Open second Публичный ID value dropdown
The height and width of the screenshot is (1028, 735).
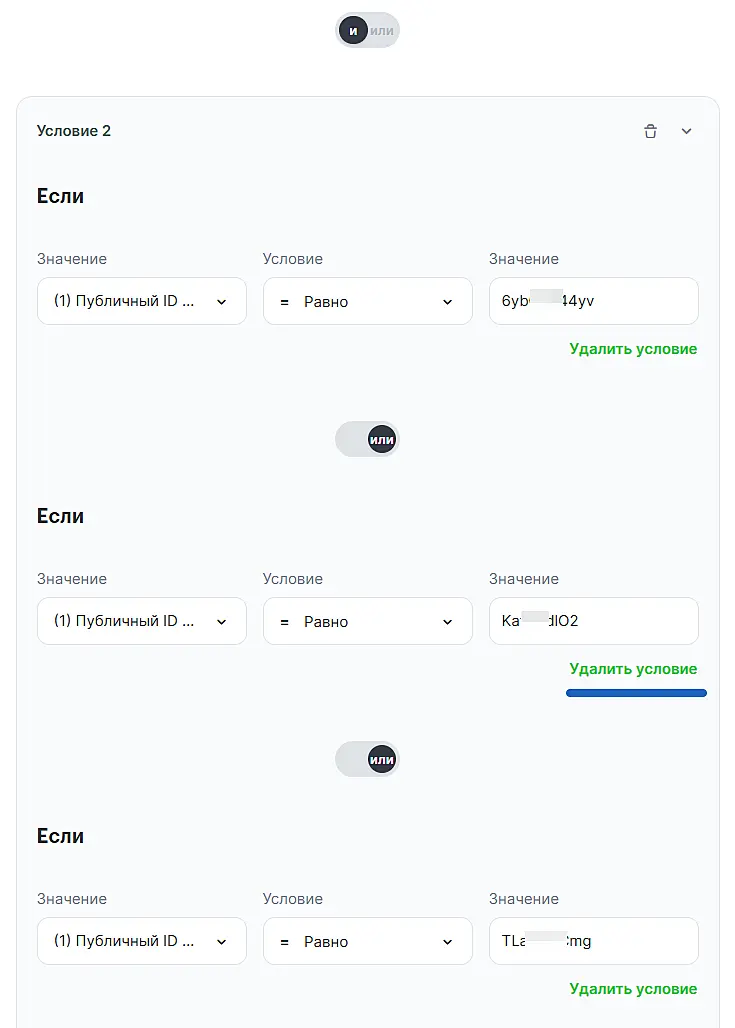(x=142, y=621)
